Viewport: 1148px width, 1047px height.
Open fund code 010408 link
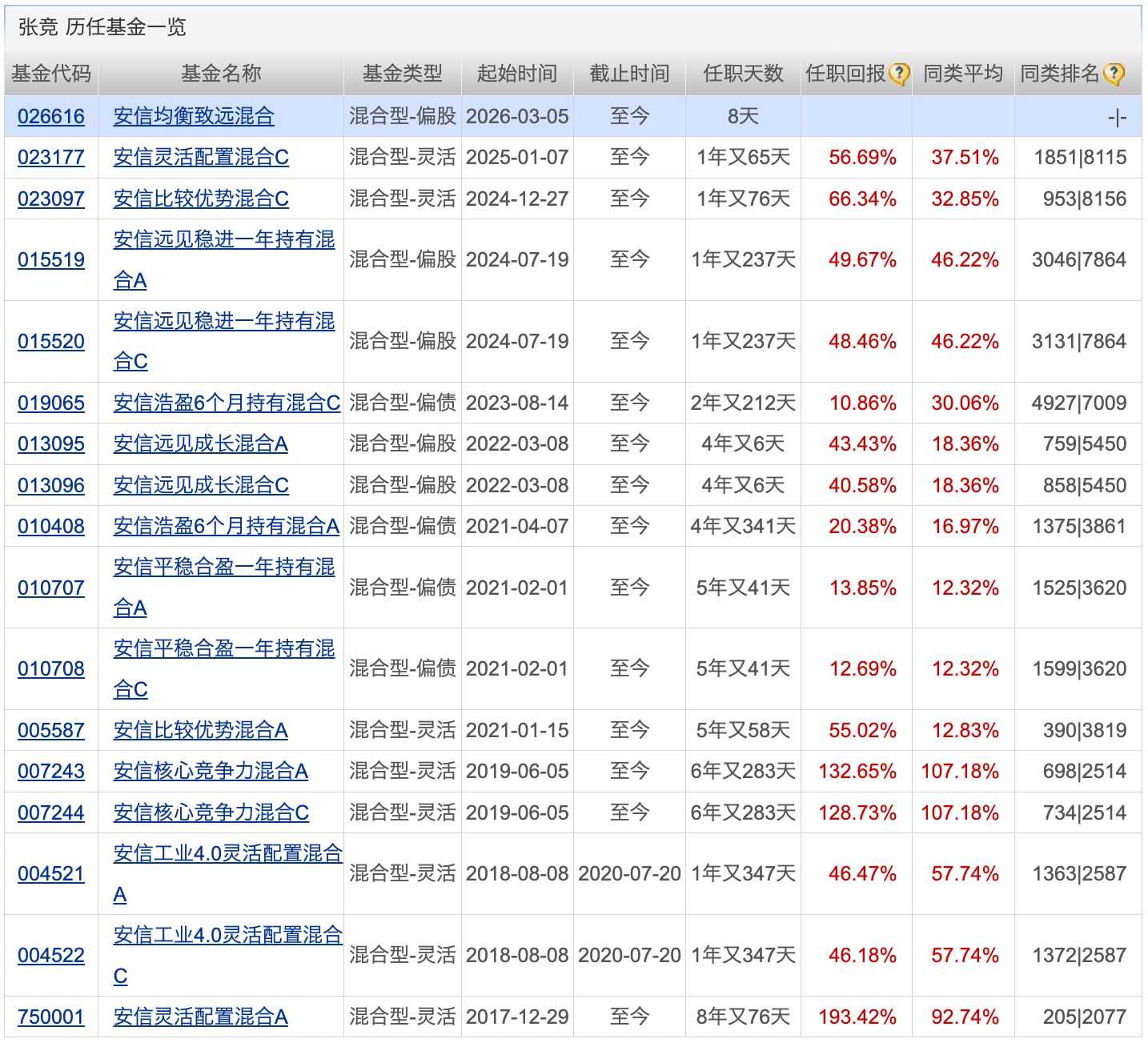click(50, 527)
